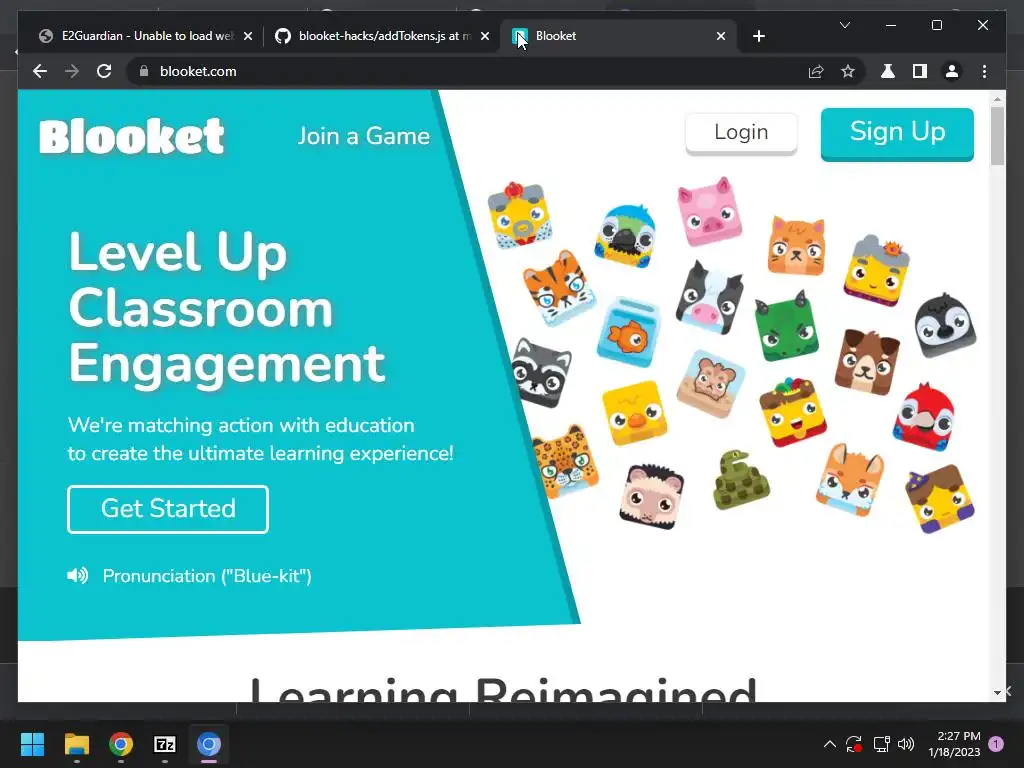Image resolution: width=1024 pixels, height=768 pixels.
Task: Open the notification count badge
Action: (x=996, y=744)
